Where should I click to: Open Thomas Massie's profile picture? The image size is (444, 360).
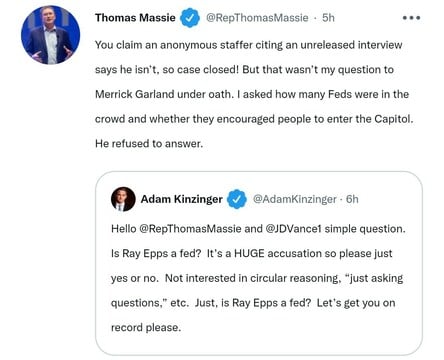(x=50, y=35)
